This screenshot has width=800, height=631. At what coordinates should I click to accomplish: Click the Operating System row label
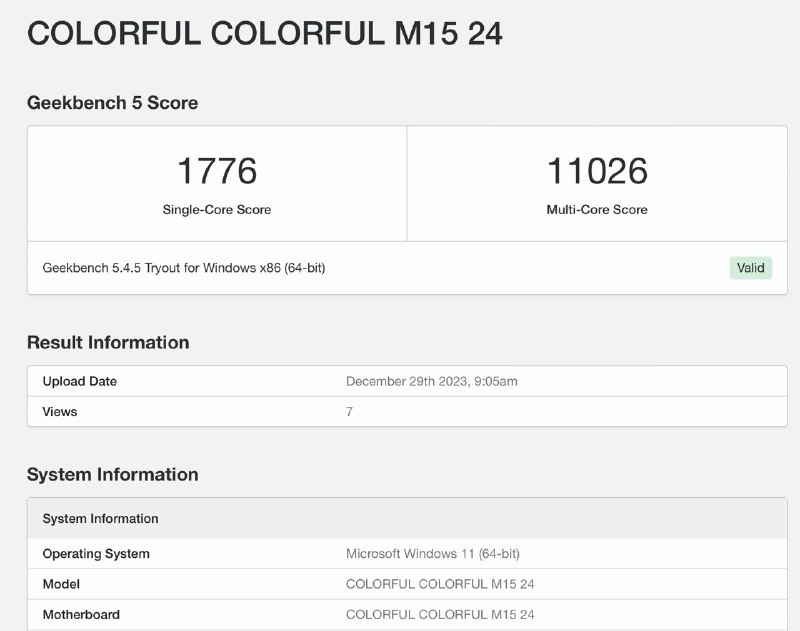96,554
